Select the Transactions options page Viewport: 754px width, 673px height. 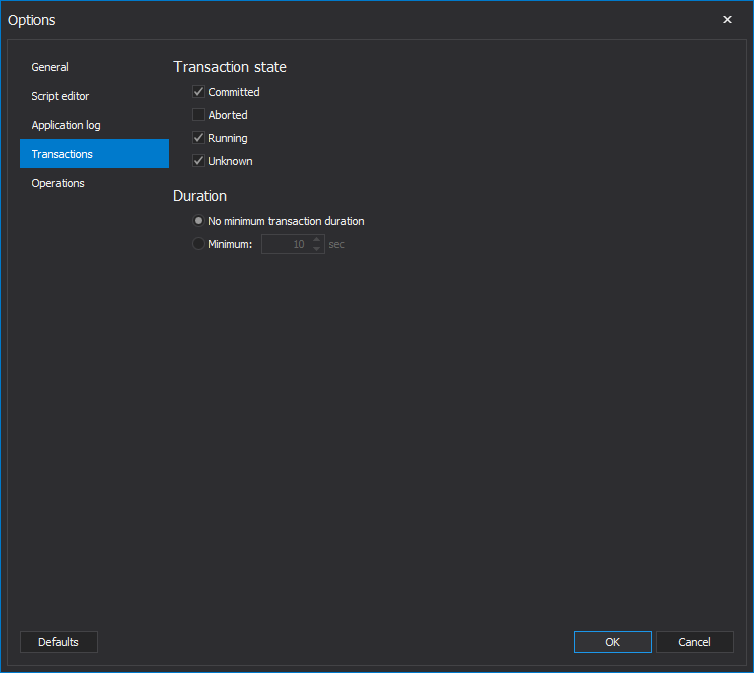tap(94, 154)
